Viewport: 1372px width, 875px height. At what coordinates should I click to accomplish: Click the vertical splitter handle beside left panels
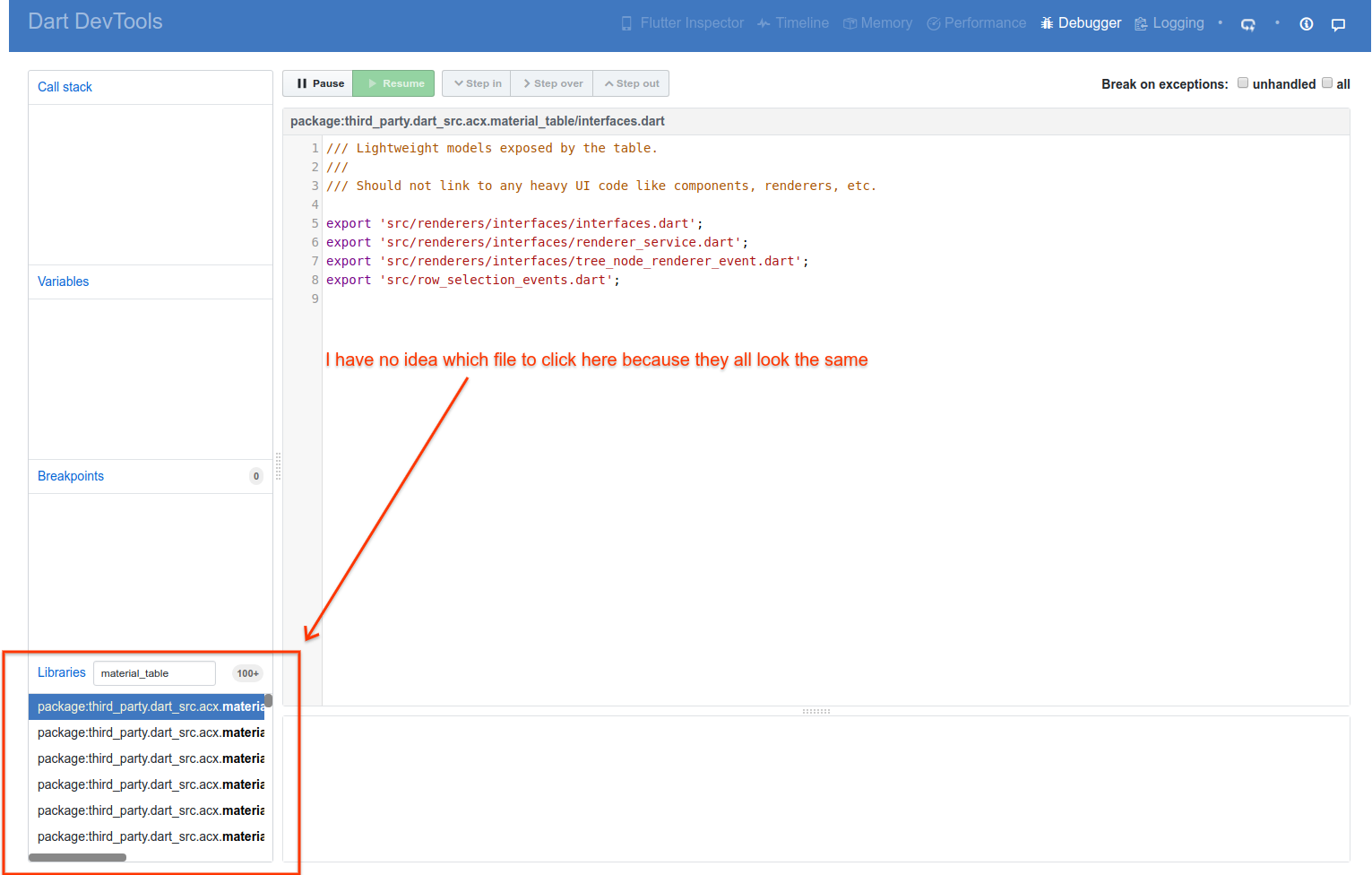tap(278, 466)
